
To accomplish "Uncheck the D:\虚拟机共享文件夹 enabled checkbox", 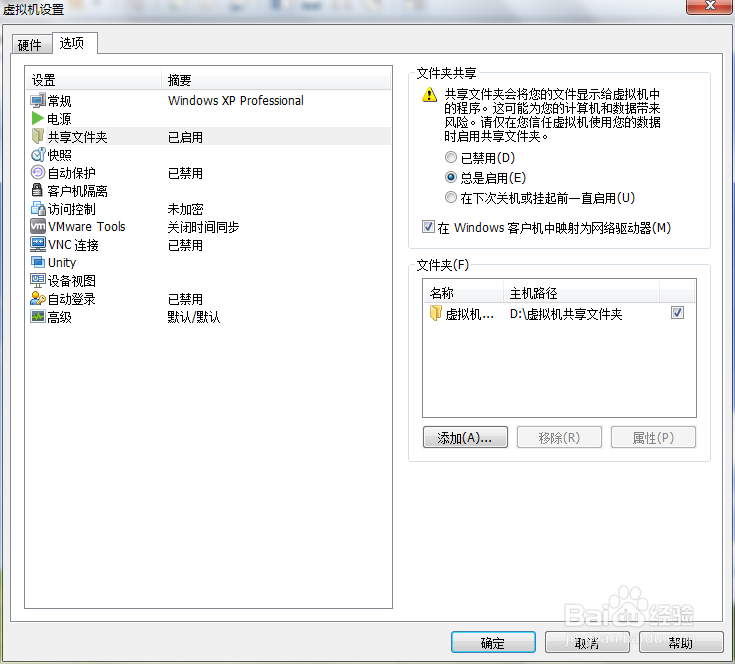I will point(677,313).
